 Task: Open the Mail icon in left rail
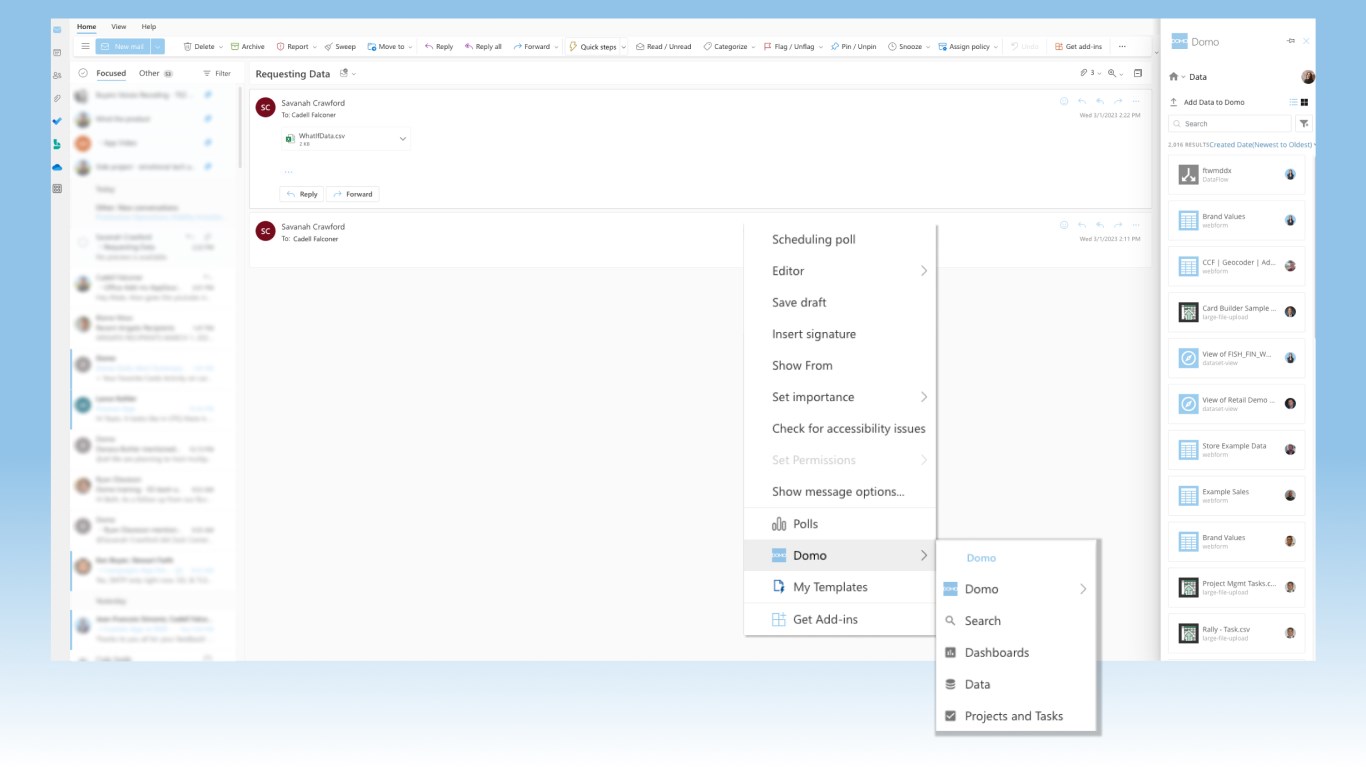(x=57, y=30)
